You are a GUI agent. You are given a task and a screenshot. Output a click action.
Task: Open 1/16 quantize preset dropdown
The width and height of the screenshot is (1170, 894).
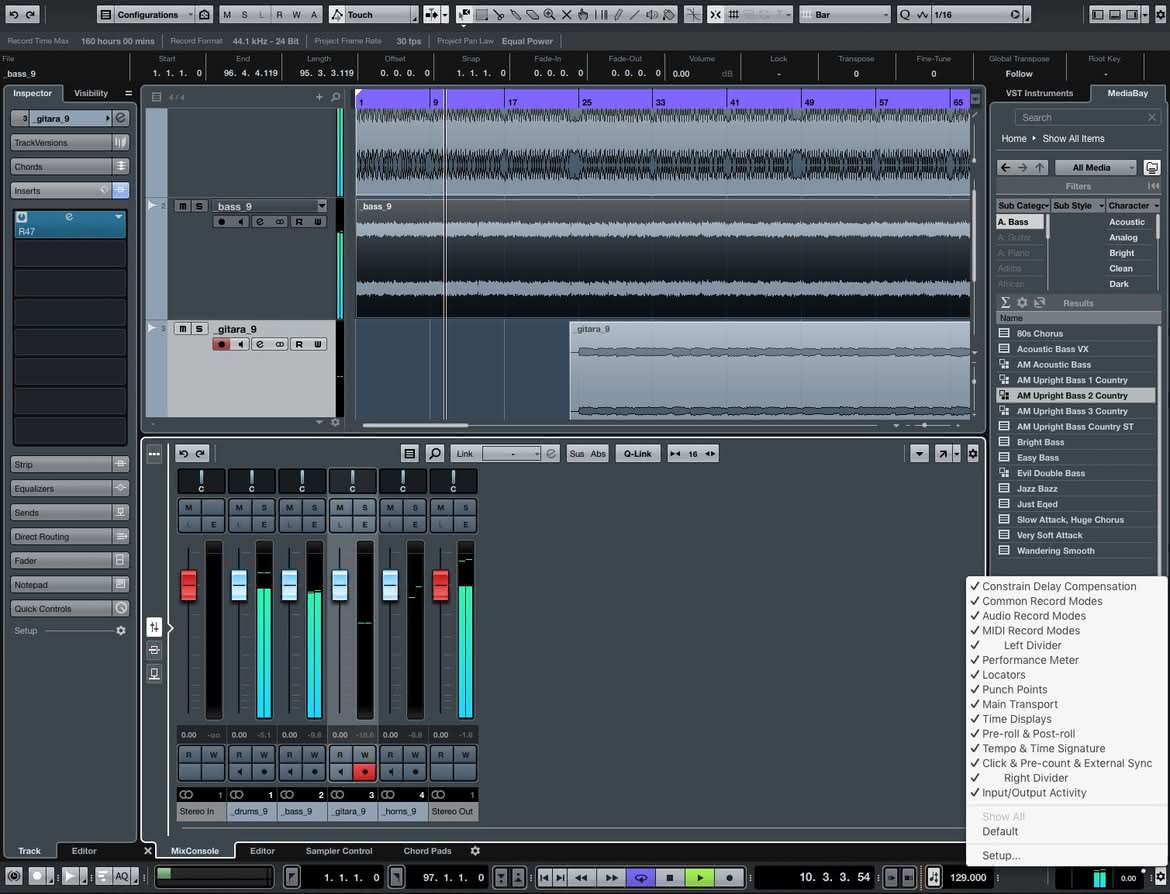[977, 14]
